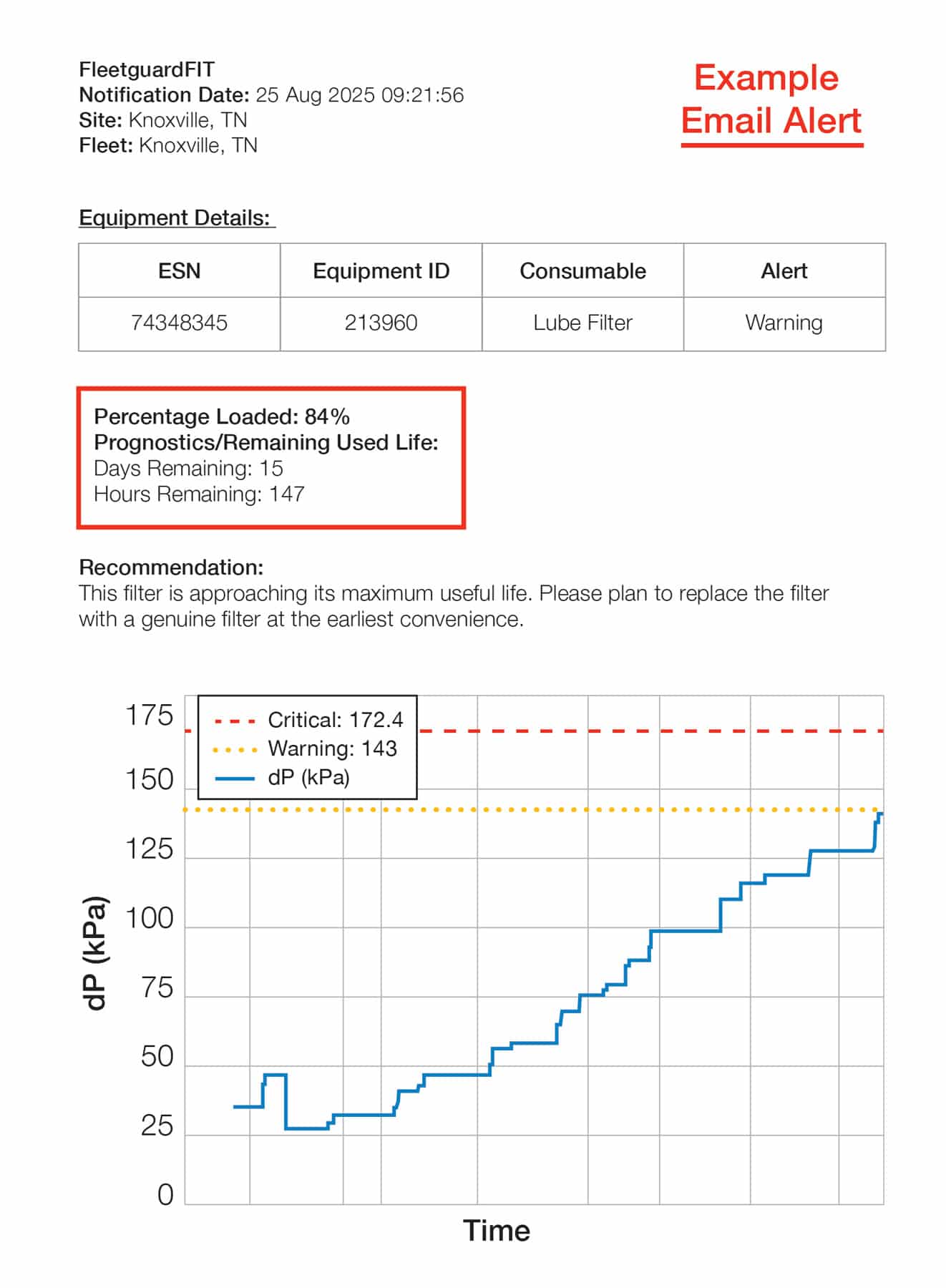Click the Recommendation heading
This screenshot has width=946, height=1288.
[171, 567]
